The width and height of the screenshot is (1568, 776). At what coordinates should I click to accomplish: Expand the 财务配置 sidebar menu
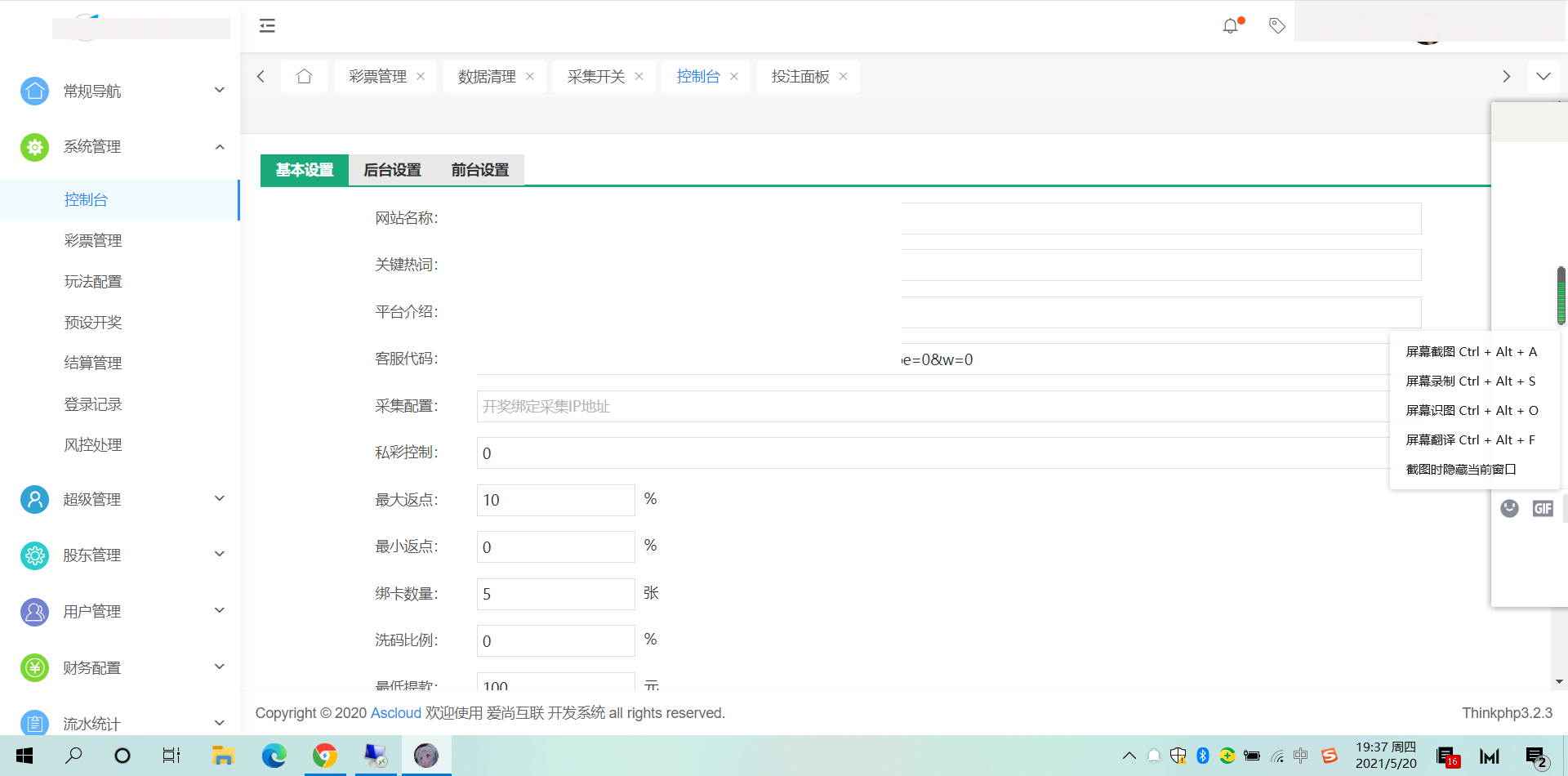click(x=122, y=667)
